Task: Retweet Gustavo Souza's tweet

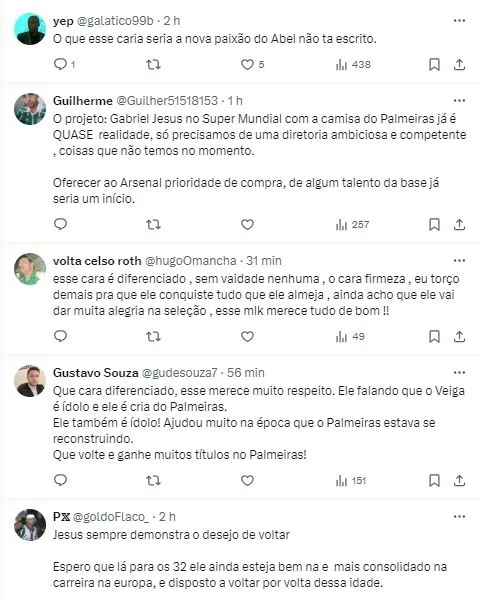Action: [x=153, y=480]
